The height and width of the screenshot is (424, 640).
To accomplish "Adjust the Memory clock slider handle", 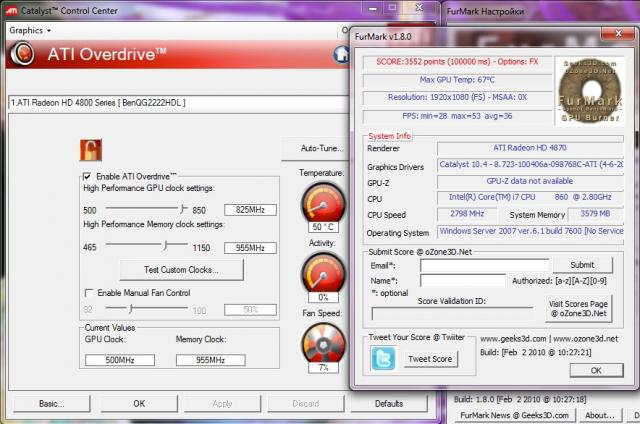I will 165,245.
